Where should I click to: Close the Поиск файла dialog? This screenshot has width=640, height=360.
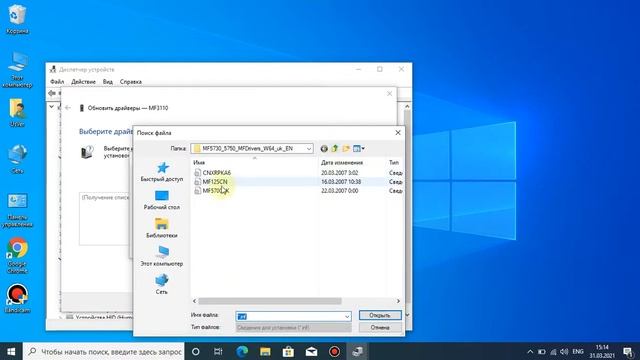tap(398, 133)
